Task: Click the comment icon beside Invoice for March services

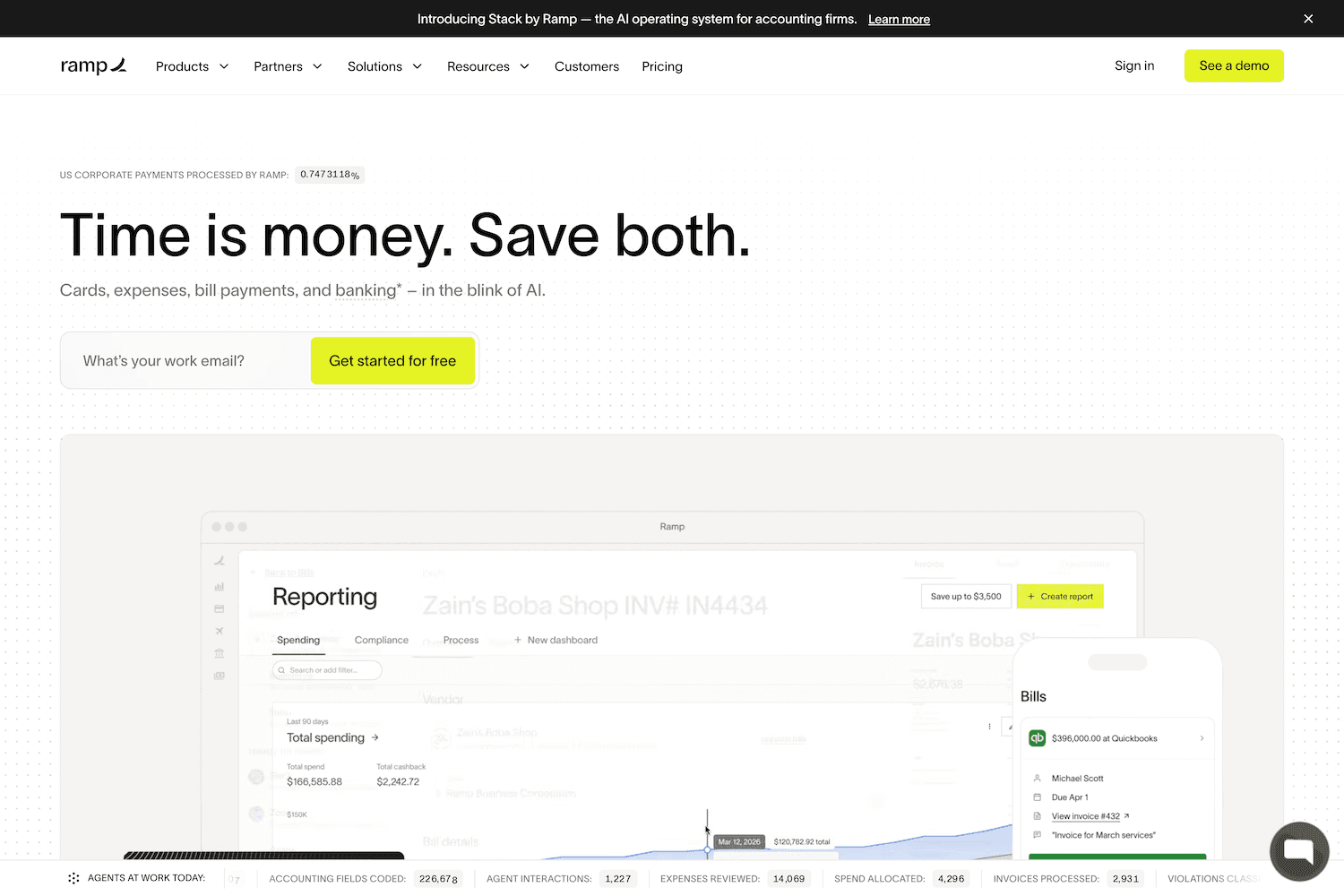Action: click(x=1037, y=835)
